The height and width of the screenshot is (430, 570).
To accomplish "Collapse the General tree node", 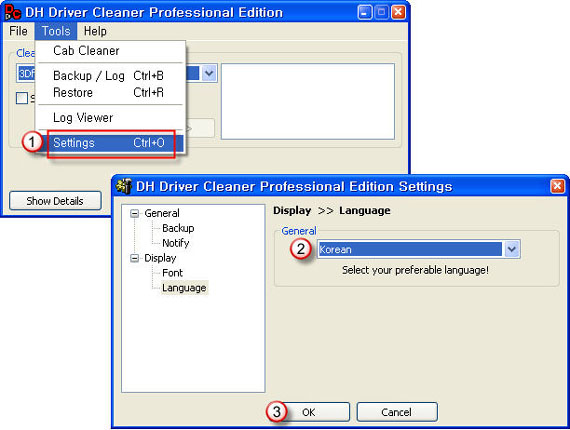I will (x=135, y=213).
